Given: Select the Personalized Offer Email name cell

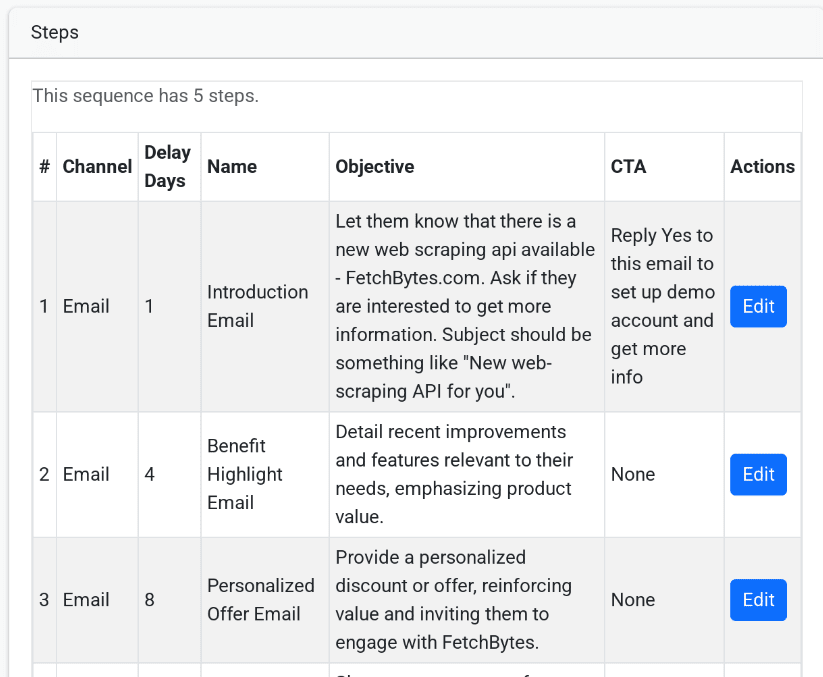Looking at the screenshot, I should click(x=260, y=599).
